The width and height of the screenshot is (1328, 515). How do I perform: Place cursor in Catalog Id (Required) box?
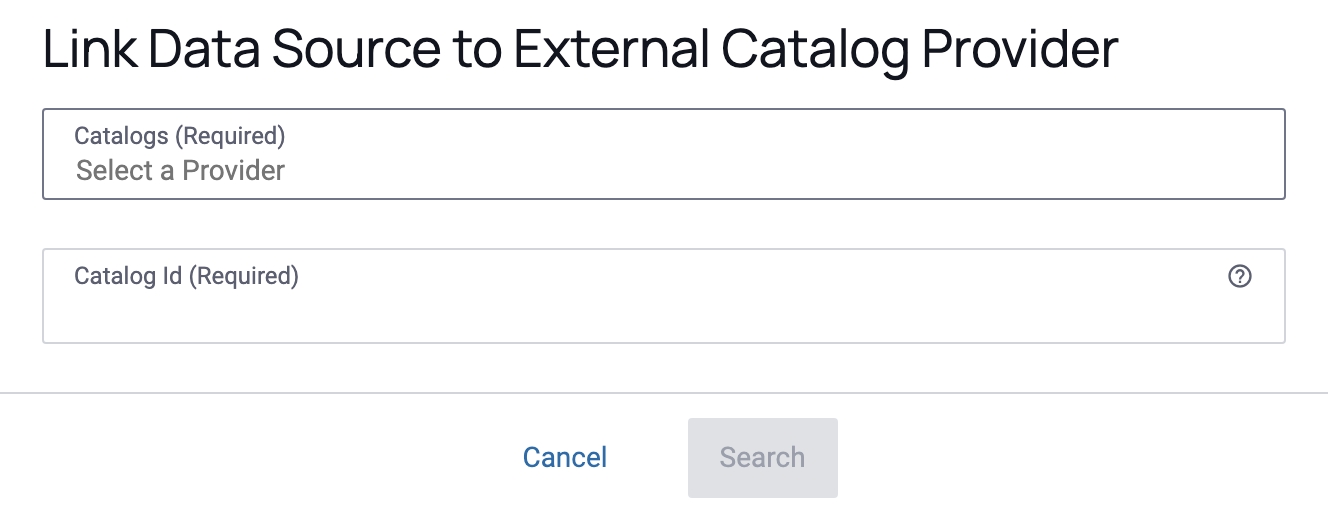click(x=640, y=310)
